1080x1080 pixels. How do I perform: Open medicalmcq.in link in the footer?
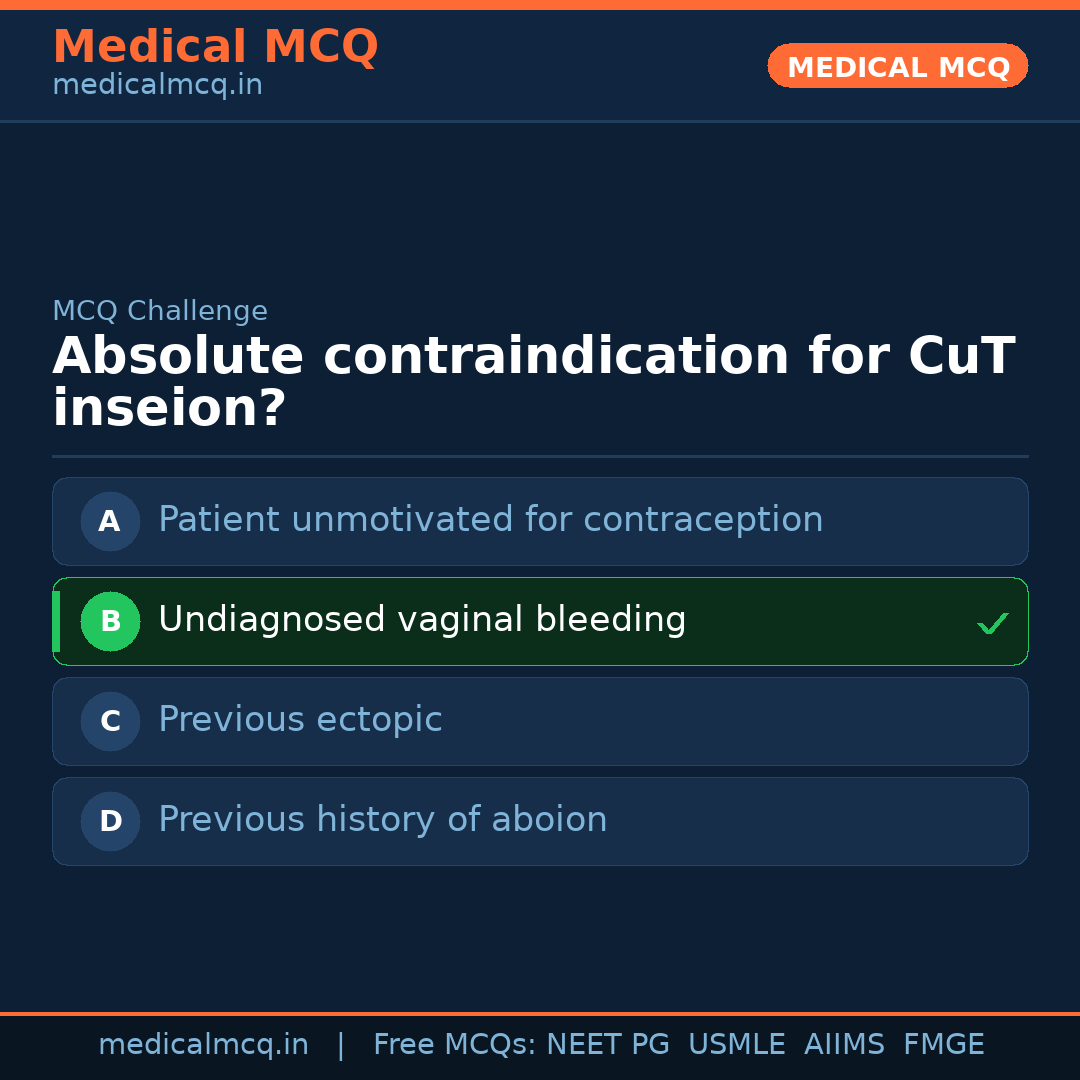click(203, 1045)
